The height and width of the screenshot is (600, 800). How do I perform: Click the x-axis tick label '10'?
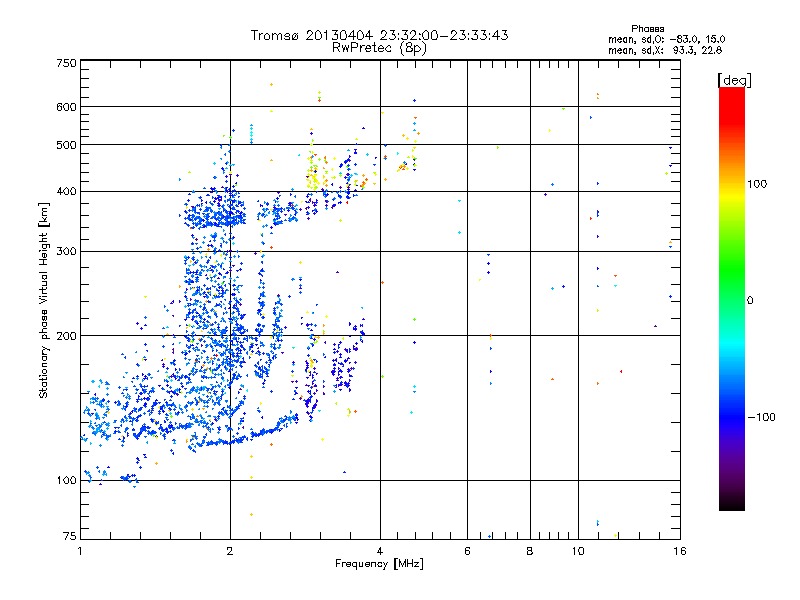tap(578, 551)
